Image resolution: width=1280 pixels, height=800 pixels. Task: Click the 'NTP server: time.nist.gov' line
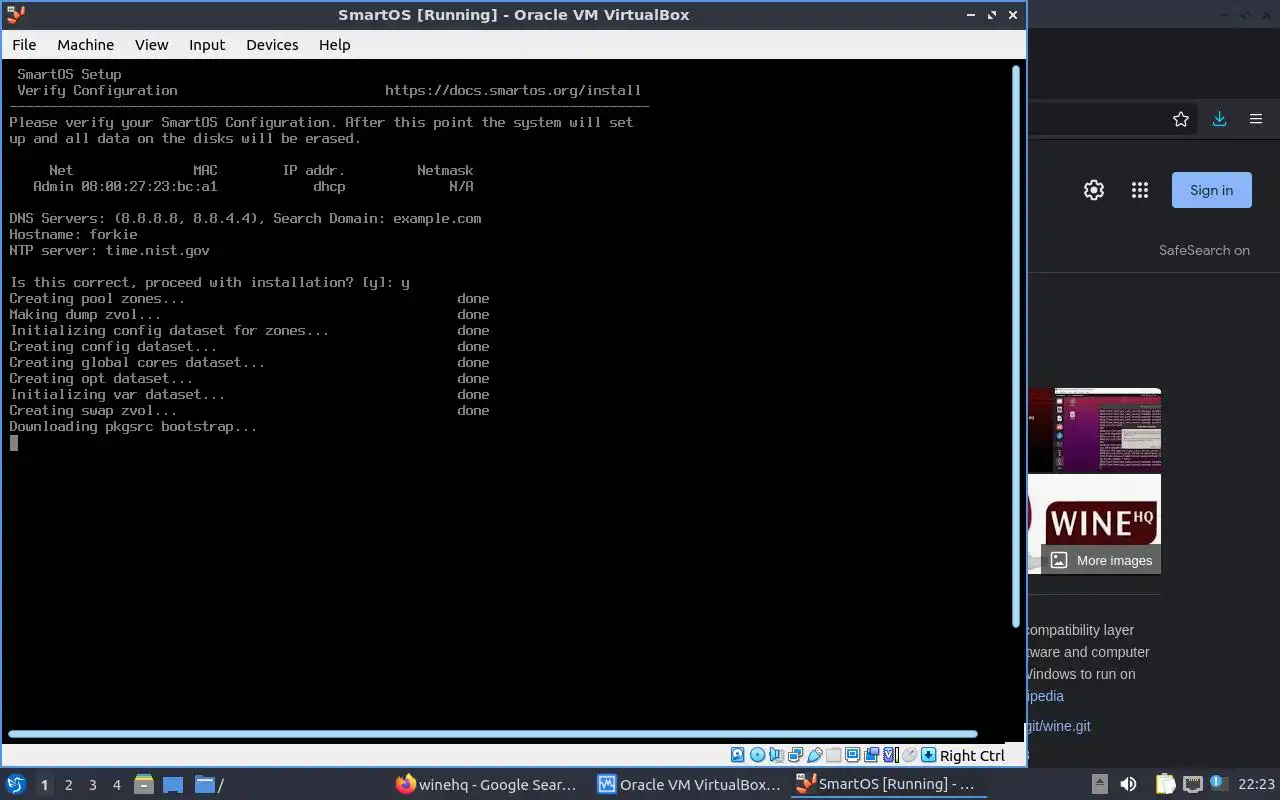point(109,250)
